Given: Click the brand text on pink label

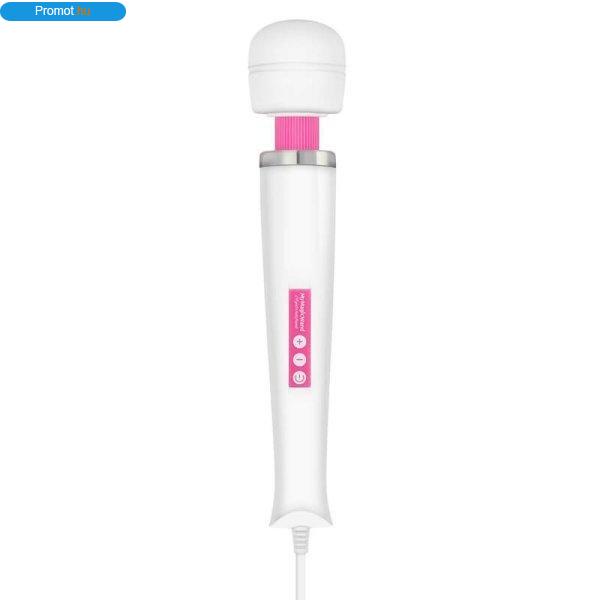Looking at the screenshot, I should 301,312.
